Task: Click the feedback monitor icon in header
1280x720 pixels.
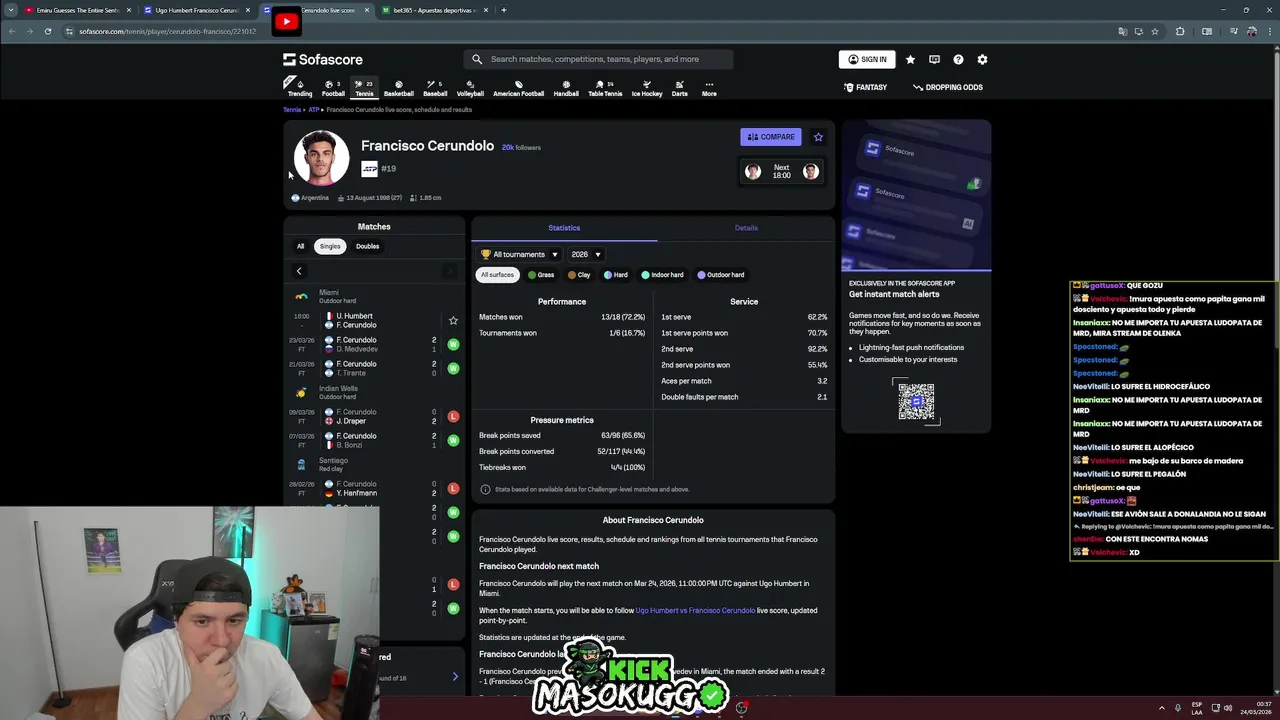Action: pos(934,59)
